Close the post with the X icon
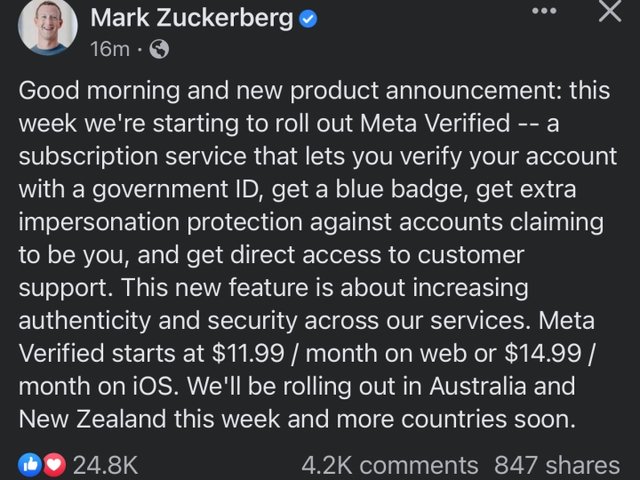This screenshot has height=480, width=640. (609, 13)
